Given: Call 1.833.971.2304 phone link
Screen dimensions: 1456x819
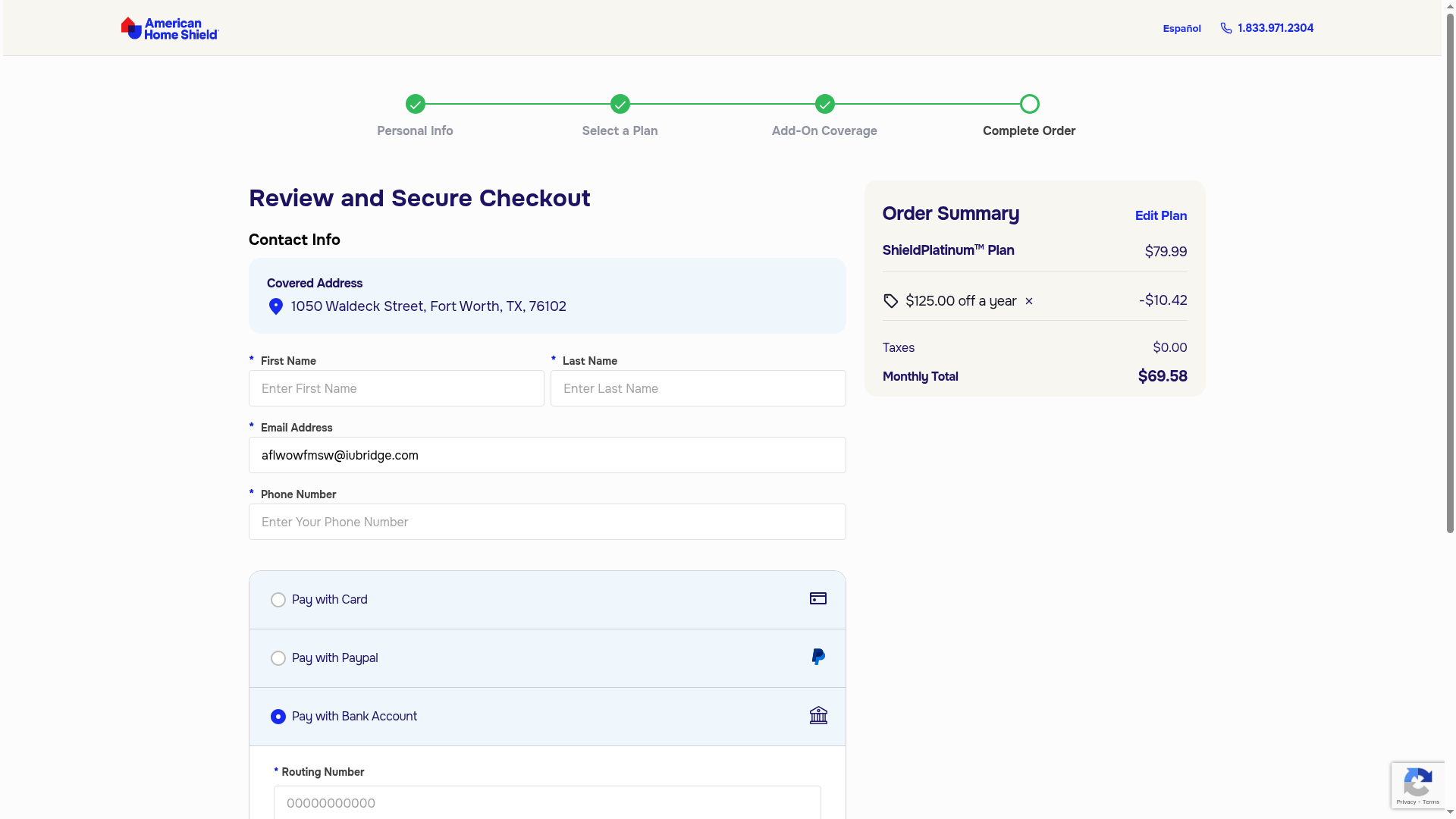Looking at the screenshot, I should tap(1276, 28).
